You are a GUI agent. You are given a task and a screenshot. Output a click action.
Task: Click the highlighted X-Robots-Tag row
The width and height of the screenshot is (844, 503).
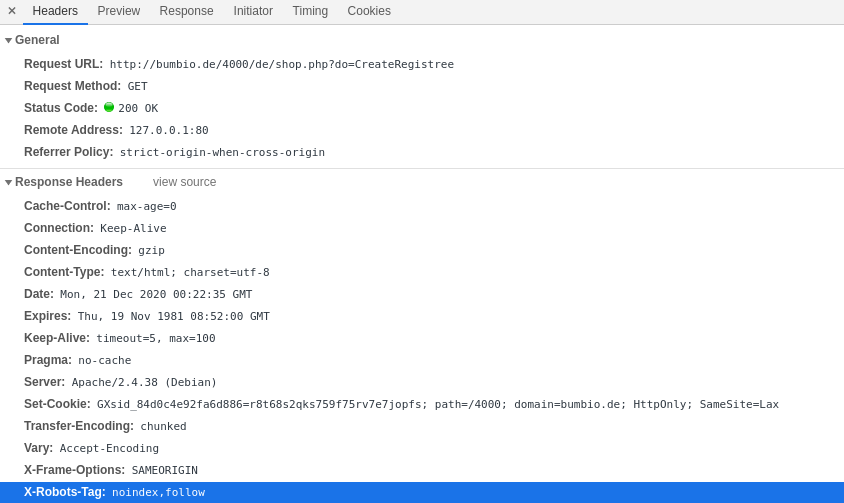(x=422, y=492)
